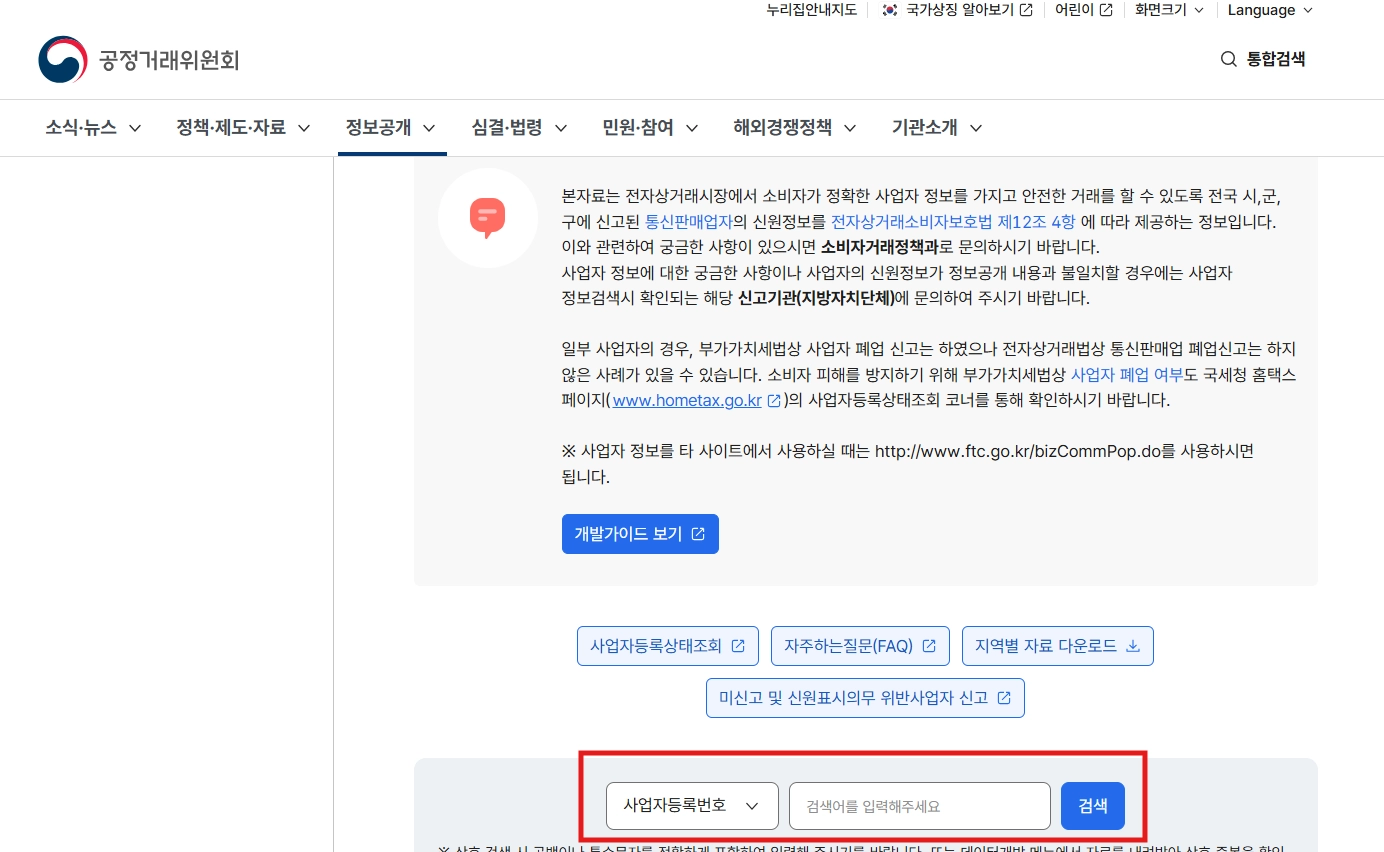Click the 지역별 자료 다운로드 button
This screenshot has height=852, width=1384.
pos(1058,646)
